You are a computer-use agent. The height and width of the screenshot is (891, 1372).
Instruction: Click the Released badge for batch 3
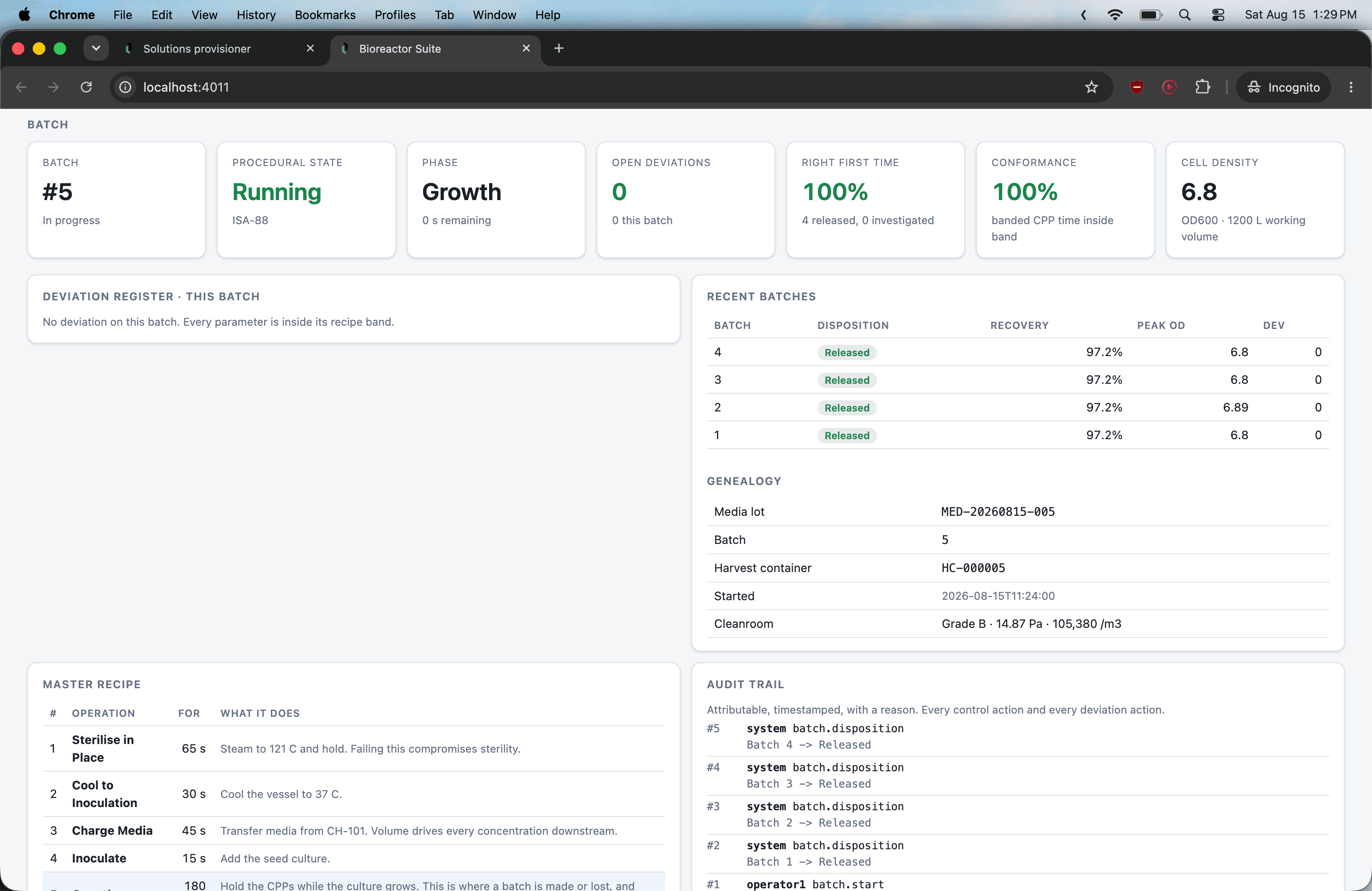click(847, 380)
